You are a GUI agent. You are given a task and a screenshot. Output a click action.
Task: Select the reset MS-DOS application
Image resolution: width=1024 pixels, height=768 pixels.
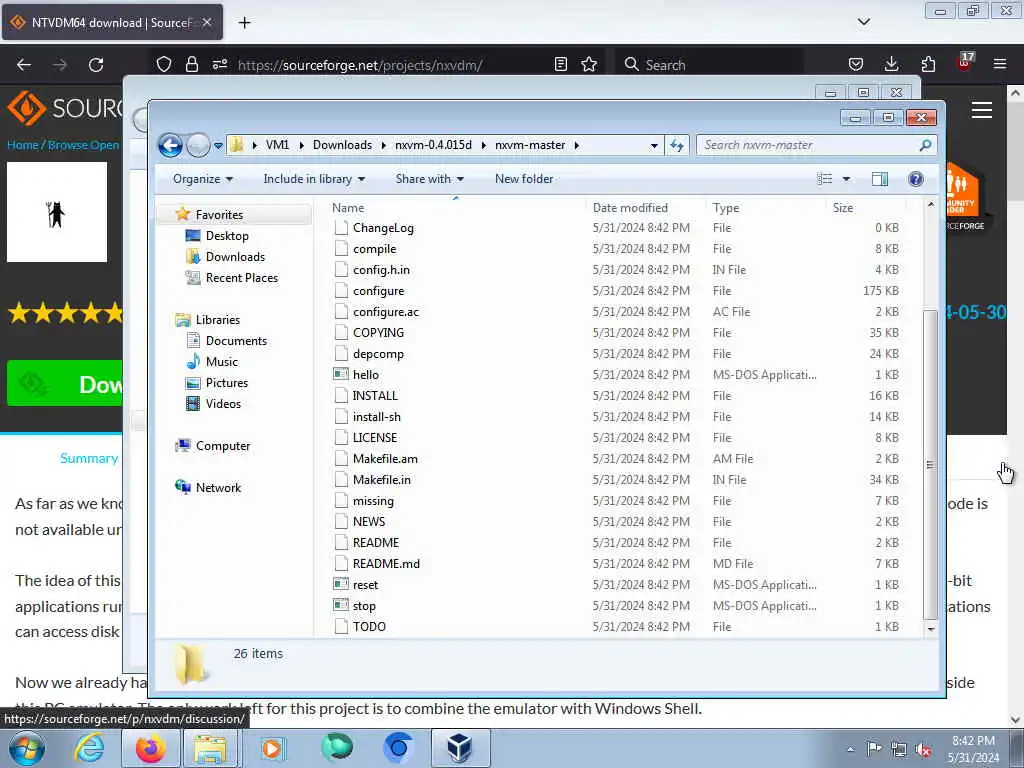[365, 584]
